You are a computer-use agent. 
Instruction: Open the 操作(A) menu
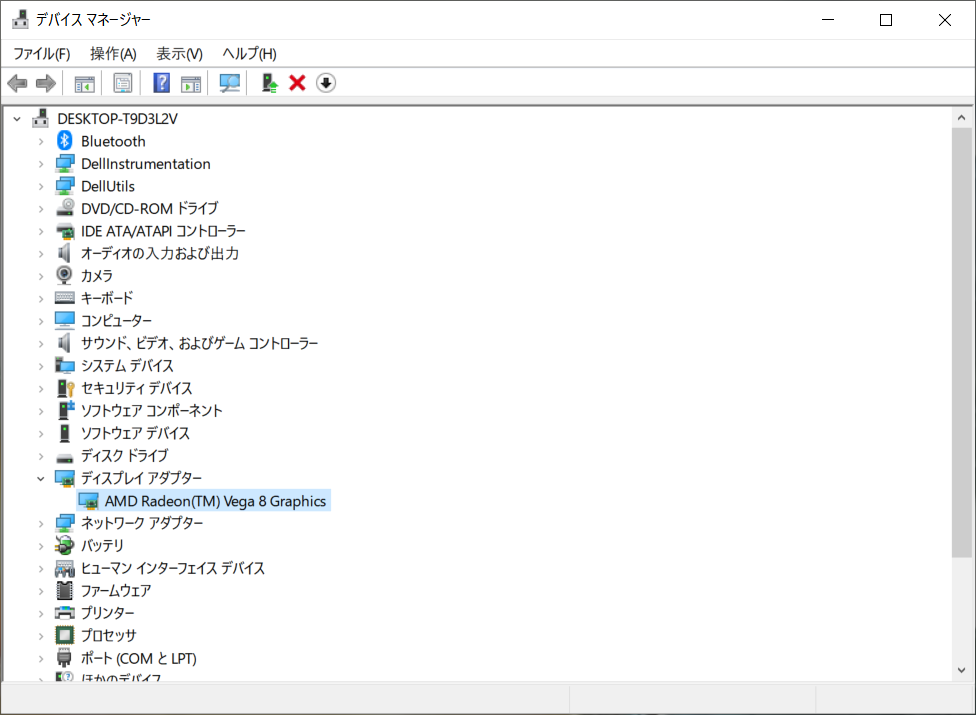[x=113, y=54]
